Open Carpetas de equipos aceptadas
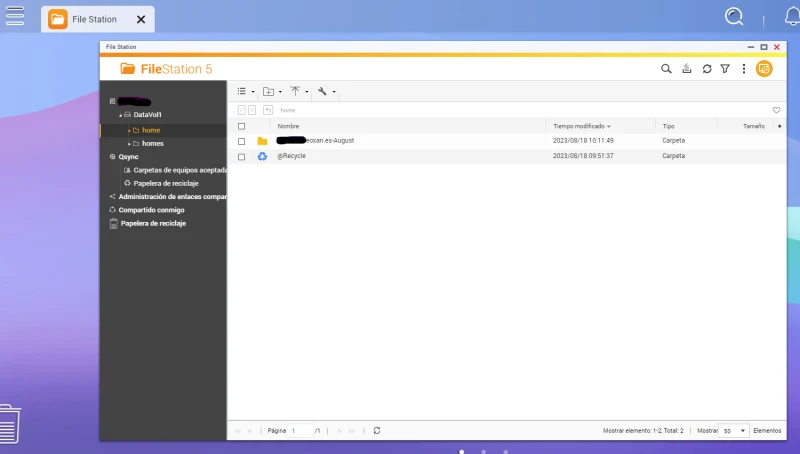The width and height of the screenshot is (800, 454). click(x=180, y=170)
